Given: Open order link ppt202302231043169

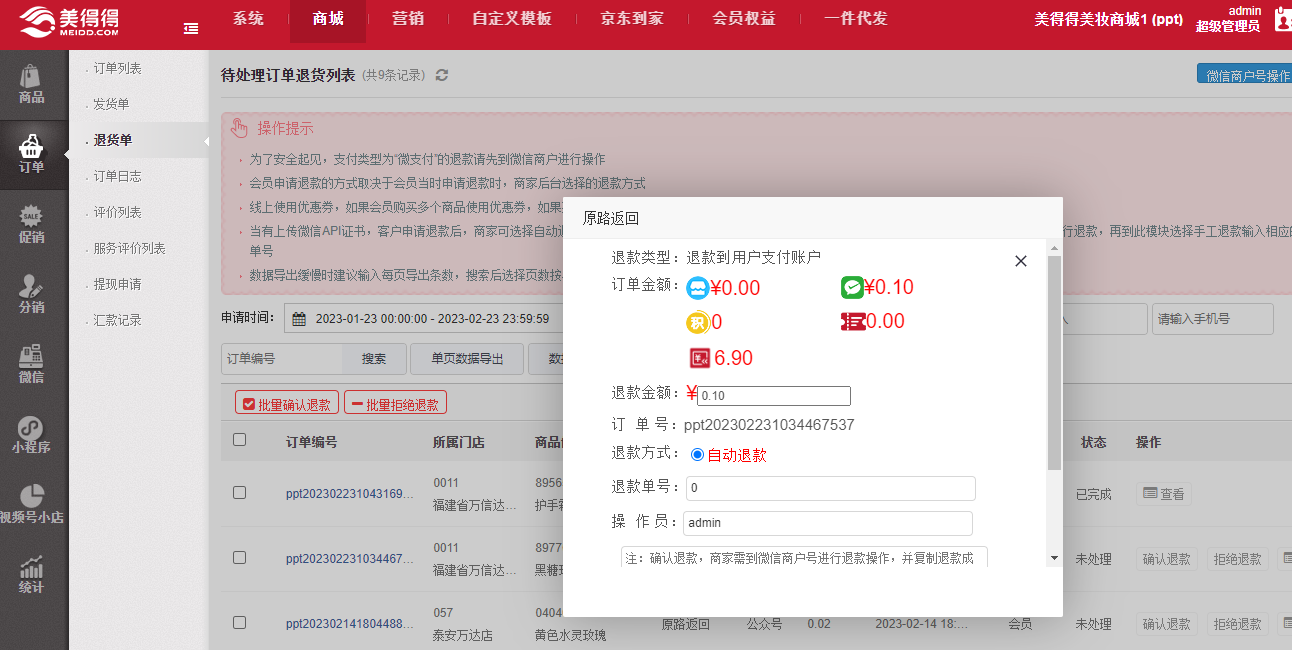Looking at the screenshot, I should click(x=349, y=494).
